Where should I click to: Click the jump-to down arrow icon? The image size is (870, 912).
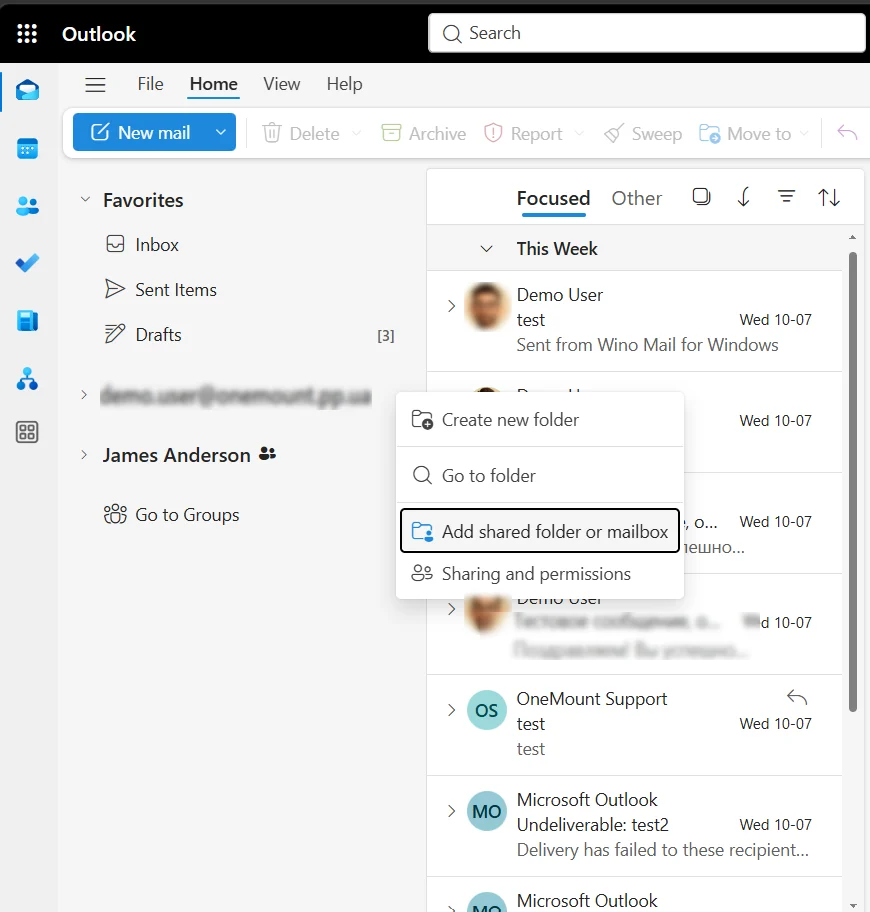pyautogui.click(x=743, y=197)
